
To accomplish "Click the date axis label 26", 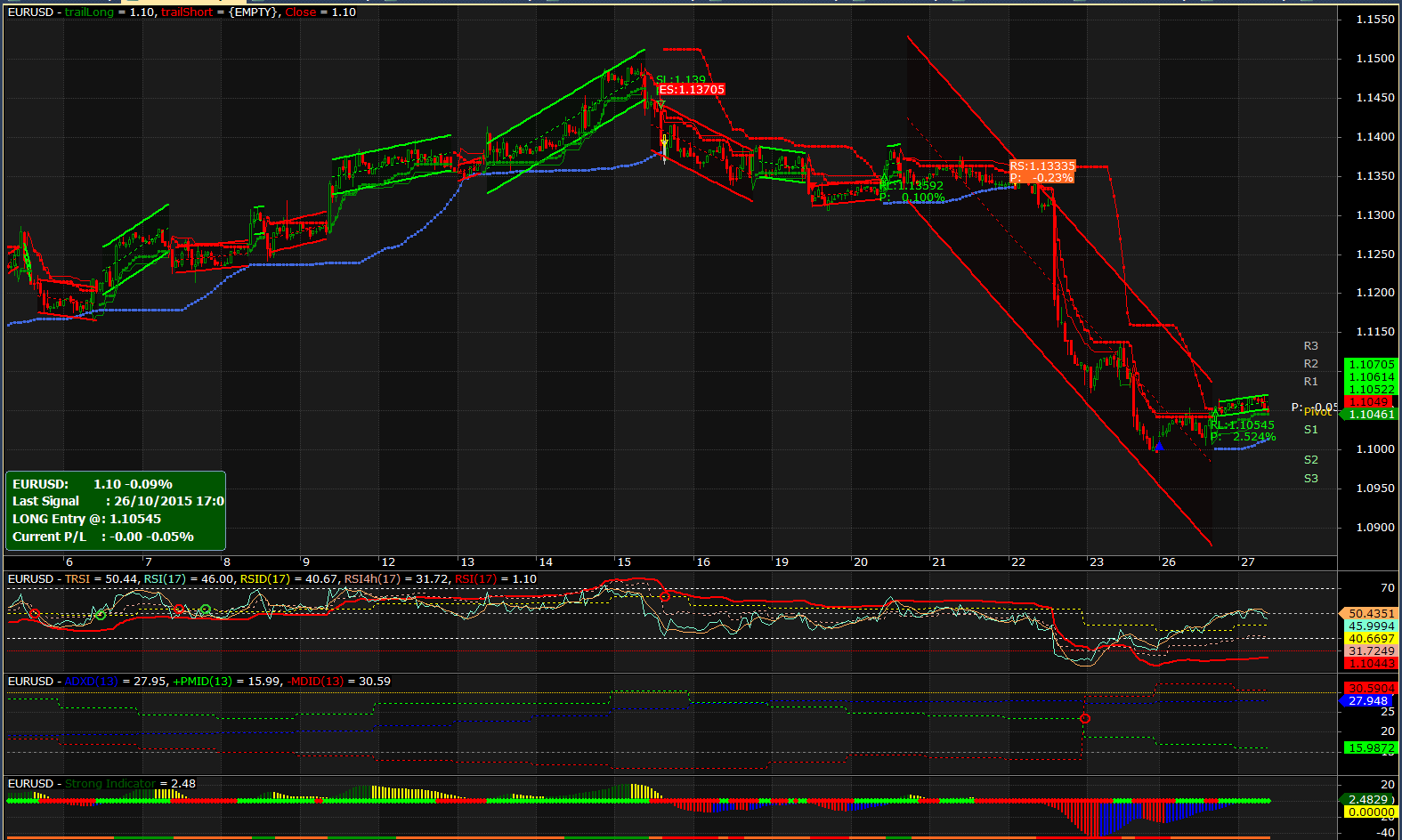I will pyautogui.click(x=1169, y=562).
